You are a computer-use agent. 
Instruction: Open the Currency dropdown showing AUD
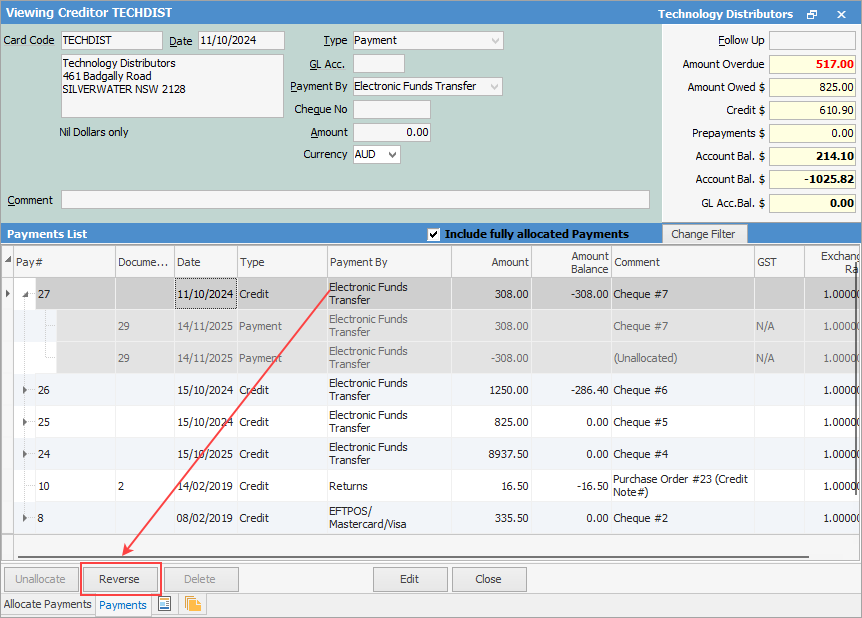click(391, 155)
